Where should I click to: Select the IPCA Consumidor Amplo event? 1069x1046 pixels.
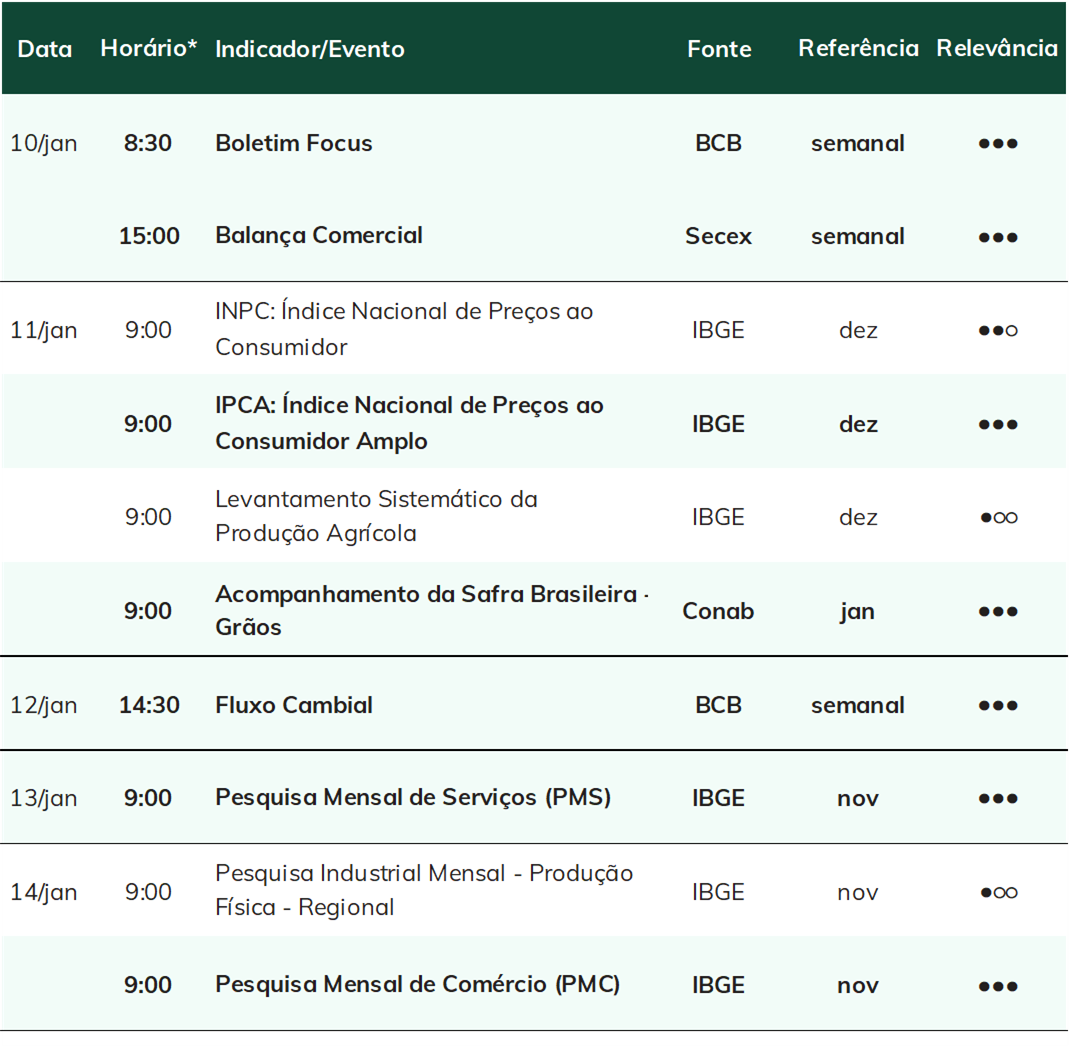click(x=409, y=423)
